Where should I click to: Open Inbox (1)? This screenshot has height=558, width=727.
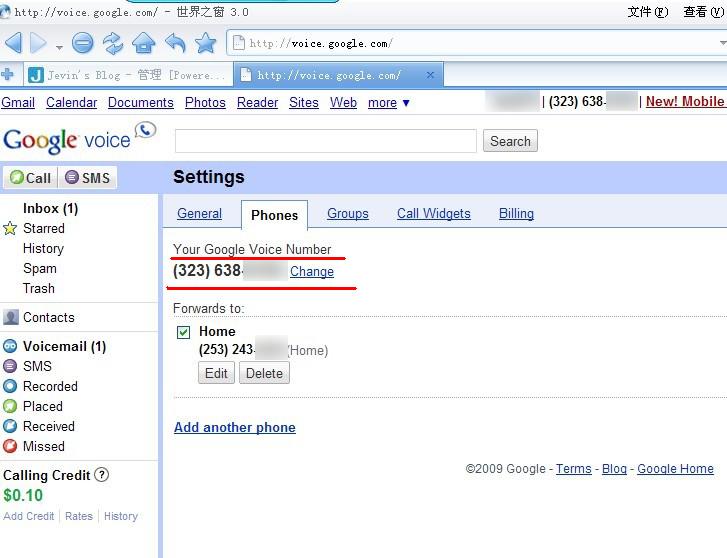(51, 208)
